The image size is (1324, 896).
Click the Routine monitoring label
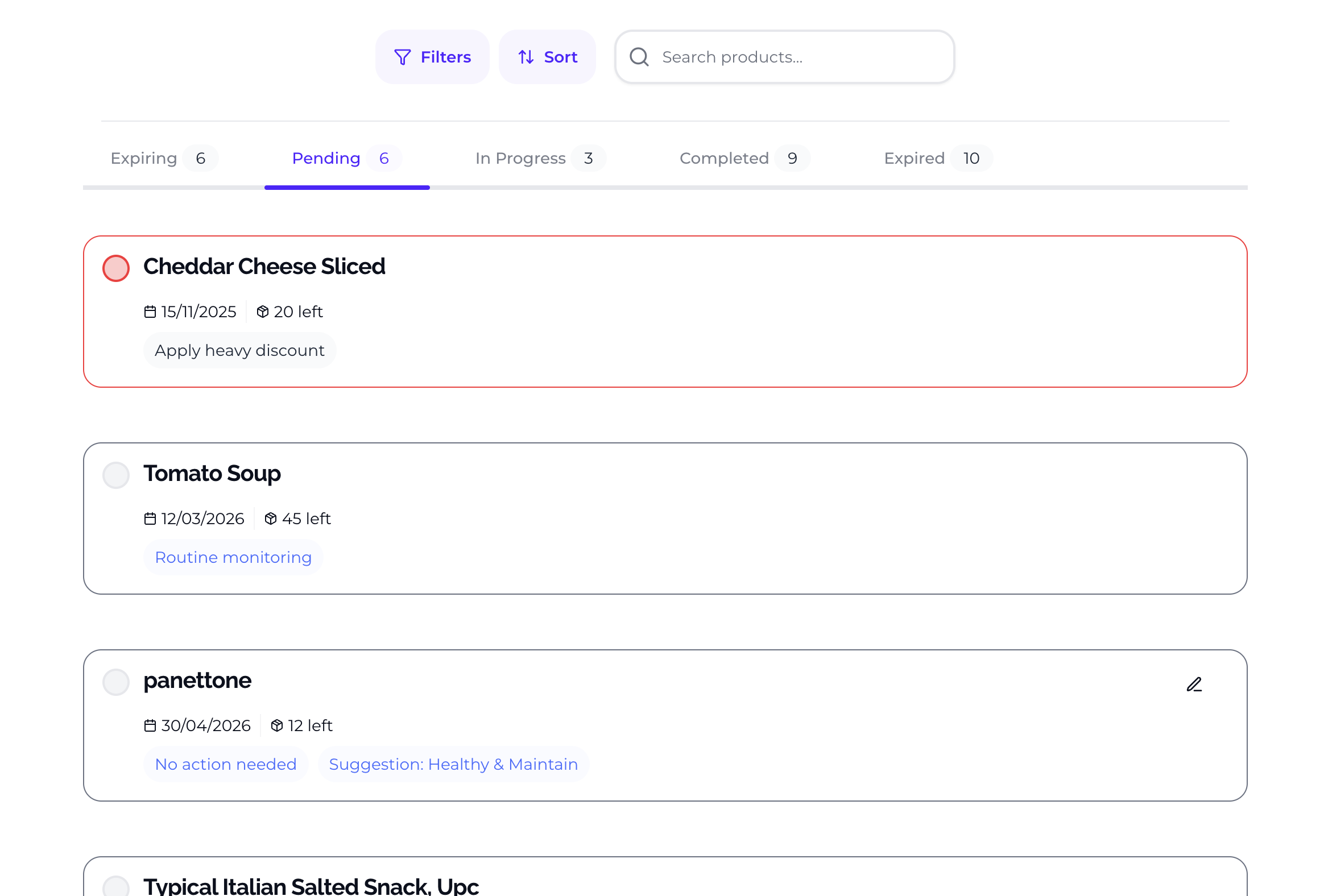(x=234, y=557)
